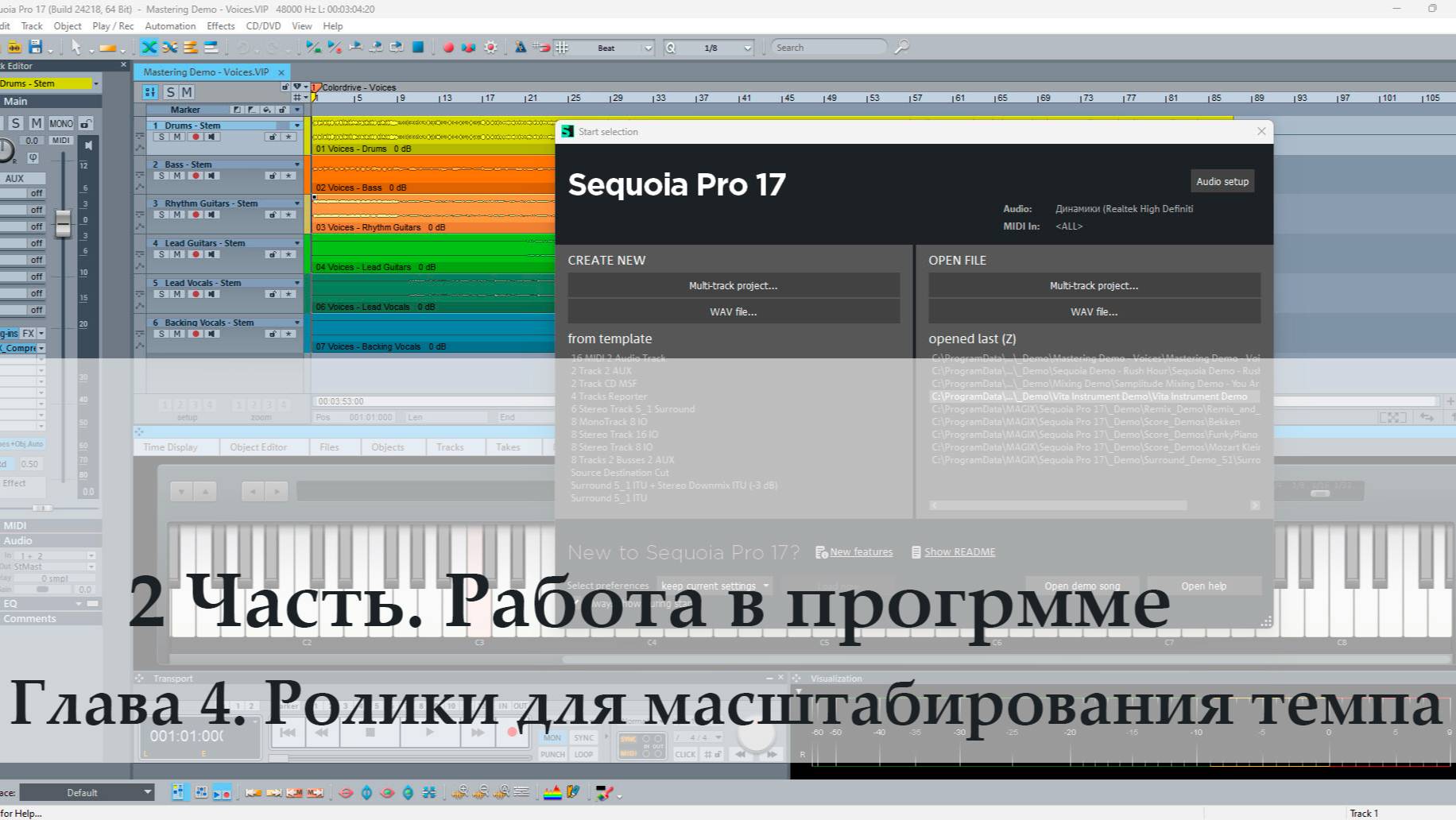Open the Show README link
The image size is (1456, 820).
[959, 552]
